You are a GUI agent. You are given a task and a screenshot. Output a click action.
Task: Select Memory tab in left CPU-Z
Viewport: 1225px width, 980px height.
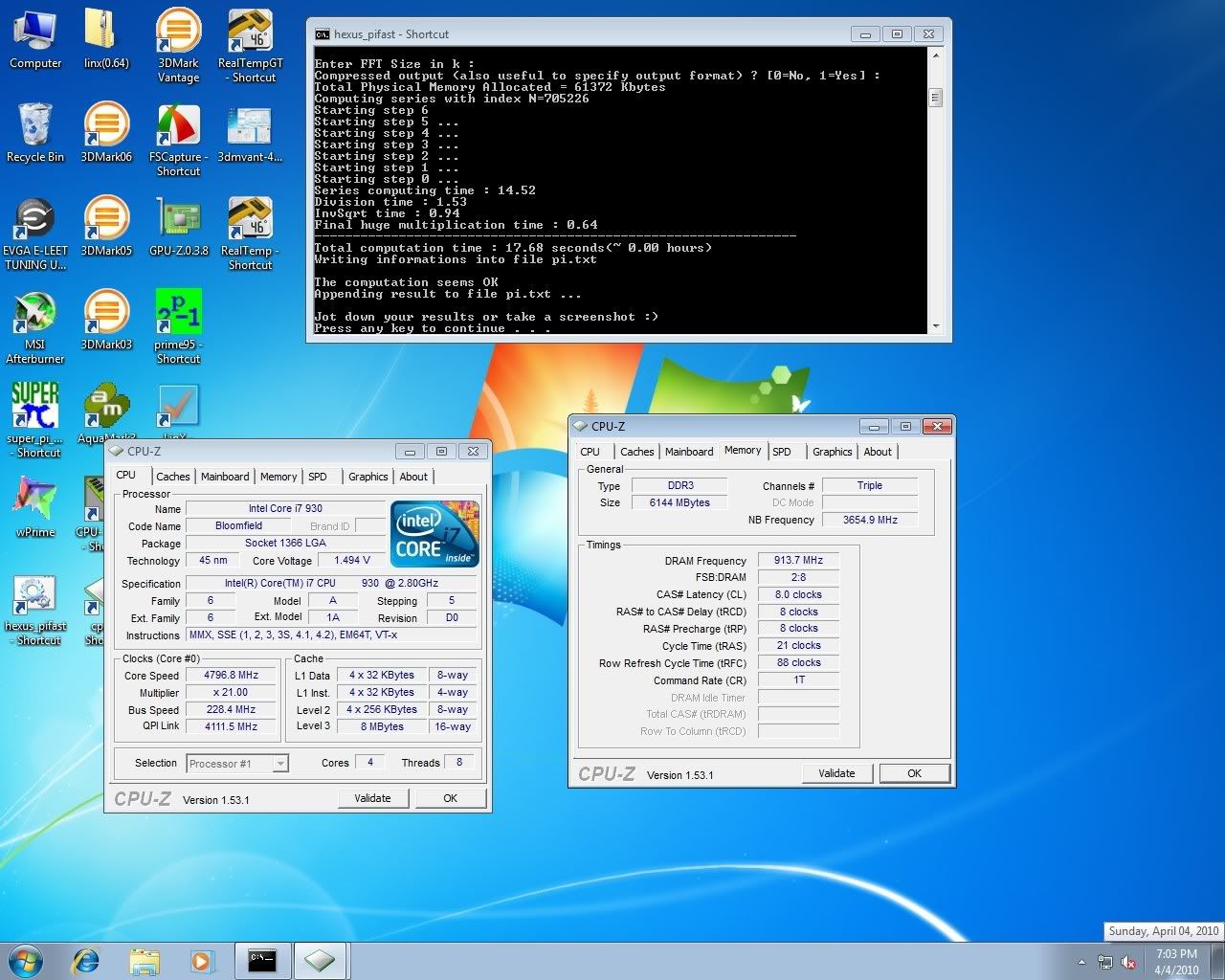click(278, 477)
